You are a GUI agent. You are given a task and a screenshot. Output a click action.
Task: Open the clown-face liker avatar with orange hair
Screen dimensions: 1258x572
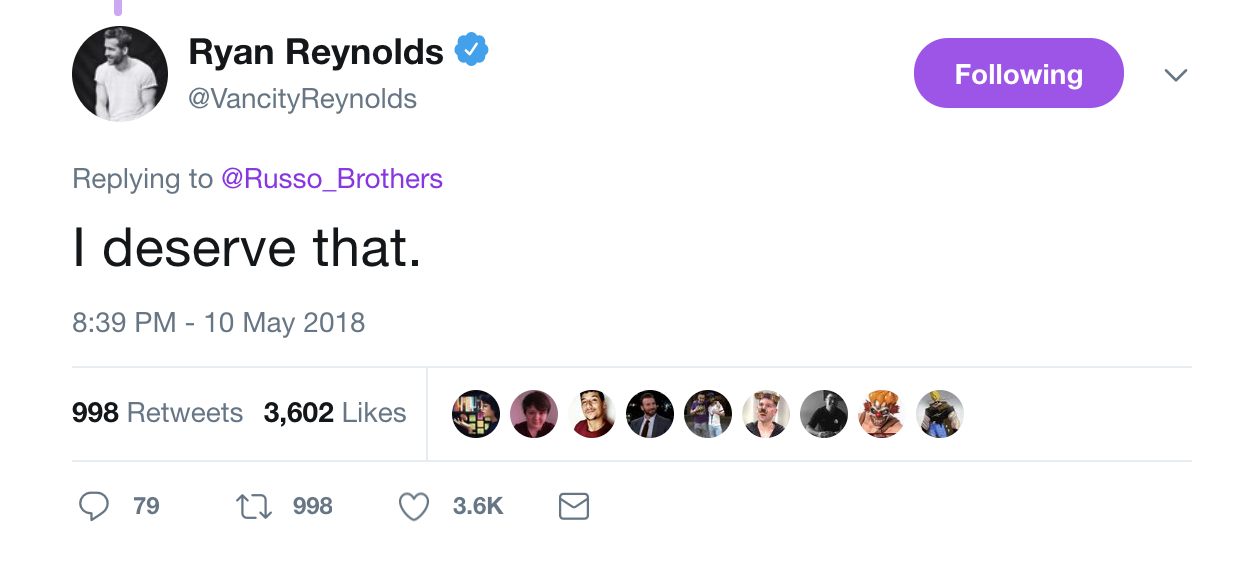pos(882,413)
